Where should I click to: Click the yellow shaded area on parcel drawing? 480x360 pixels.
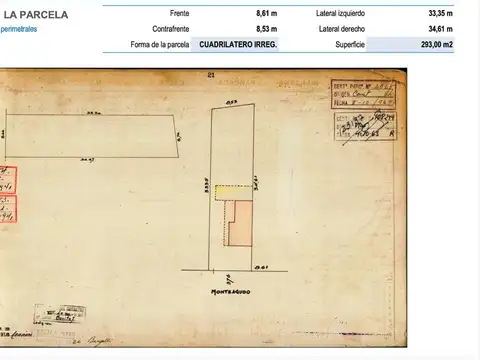tap(233, 192)
